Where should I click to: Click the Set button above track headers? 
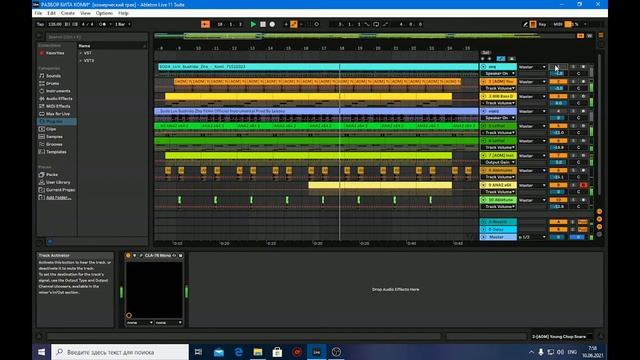486,53
